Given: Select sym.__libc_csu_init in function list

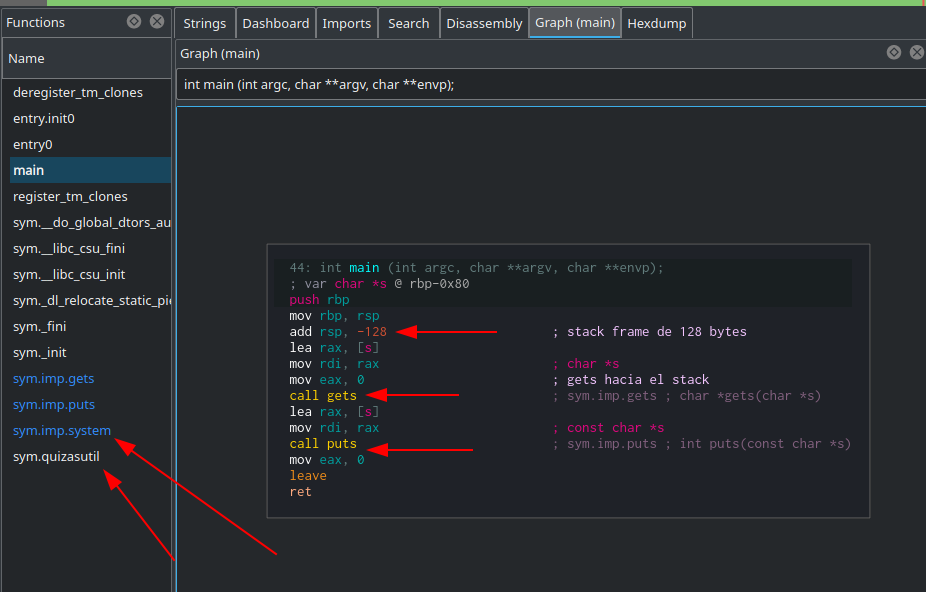Looking at the screenshot, I should click(x=69, y=275).
